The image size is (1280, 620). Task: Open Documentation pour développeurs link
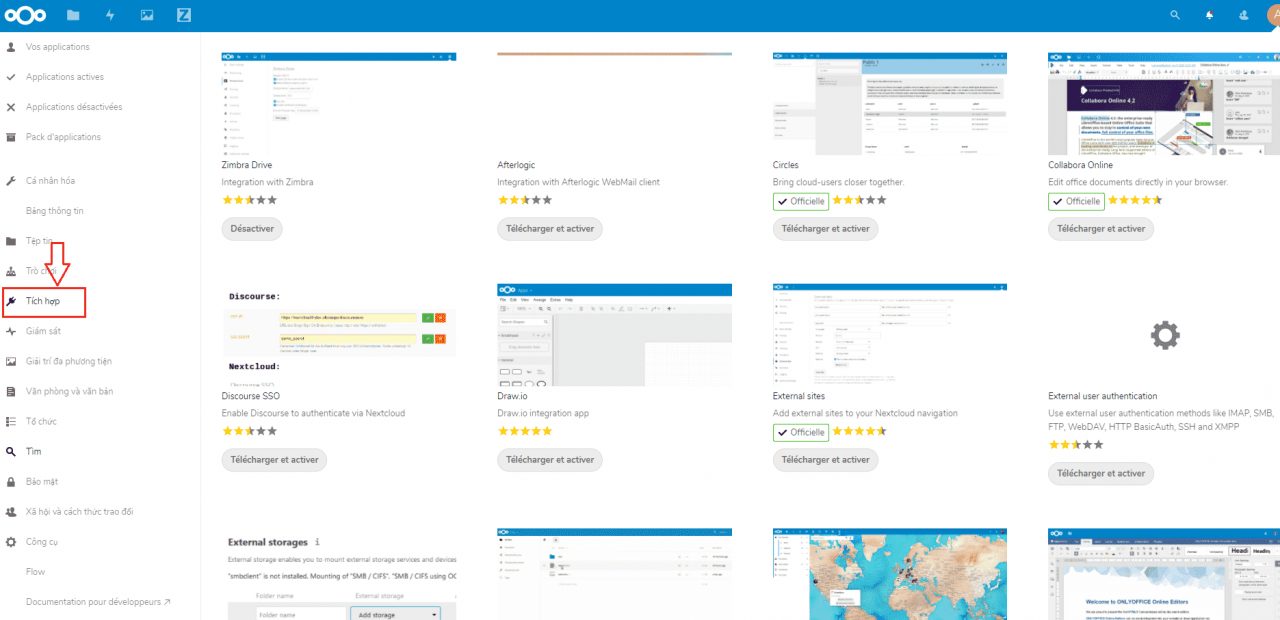click(98, 602)
